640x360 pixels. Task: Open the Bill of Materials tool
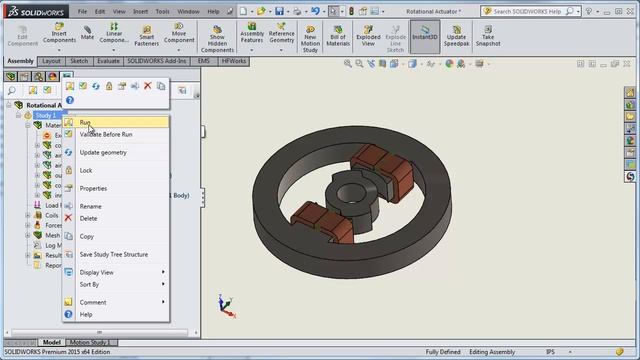click(x=338, y=36)
